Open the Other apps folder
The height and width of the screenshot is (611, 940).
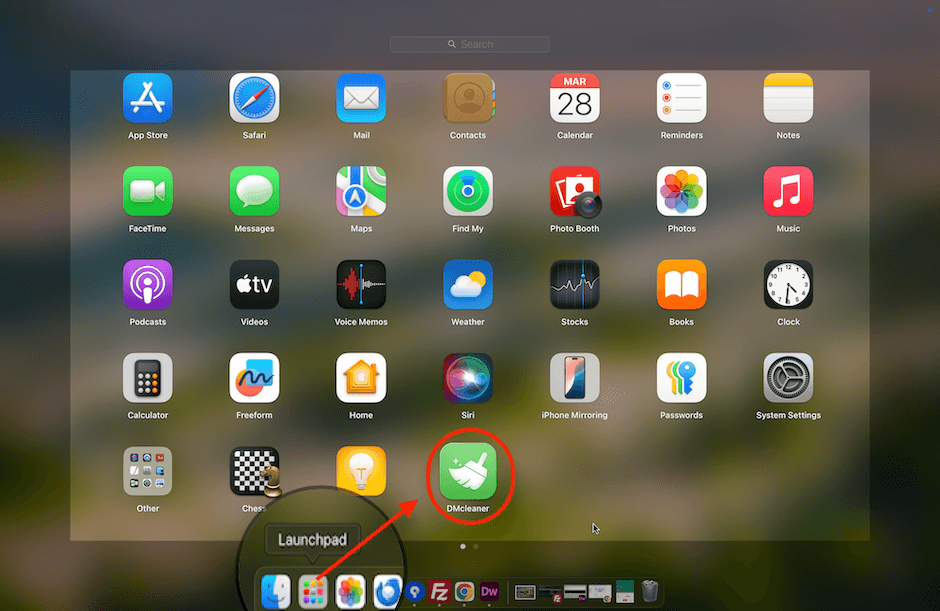(147, 470)
